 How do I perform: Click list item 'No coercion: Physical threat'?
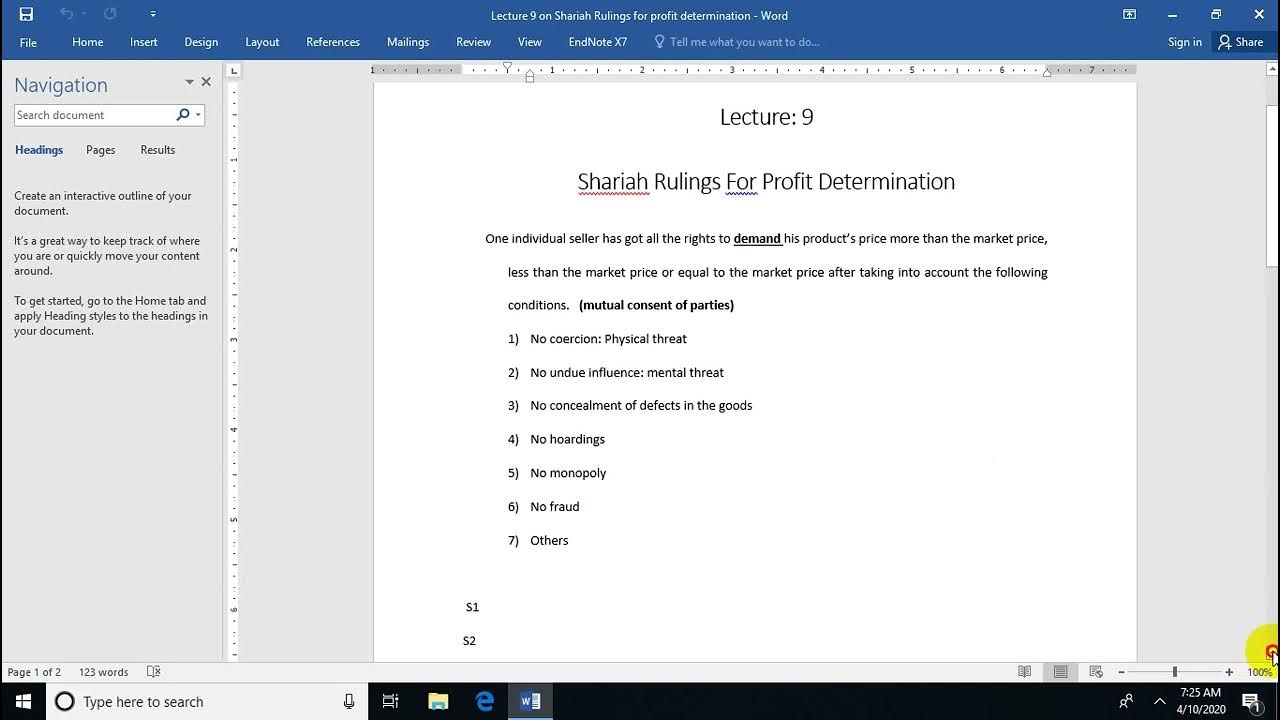[x=608, y=339]
